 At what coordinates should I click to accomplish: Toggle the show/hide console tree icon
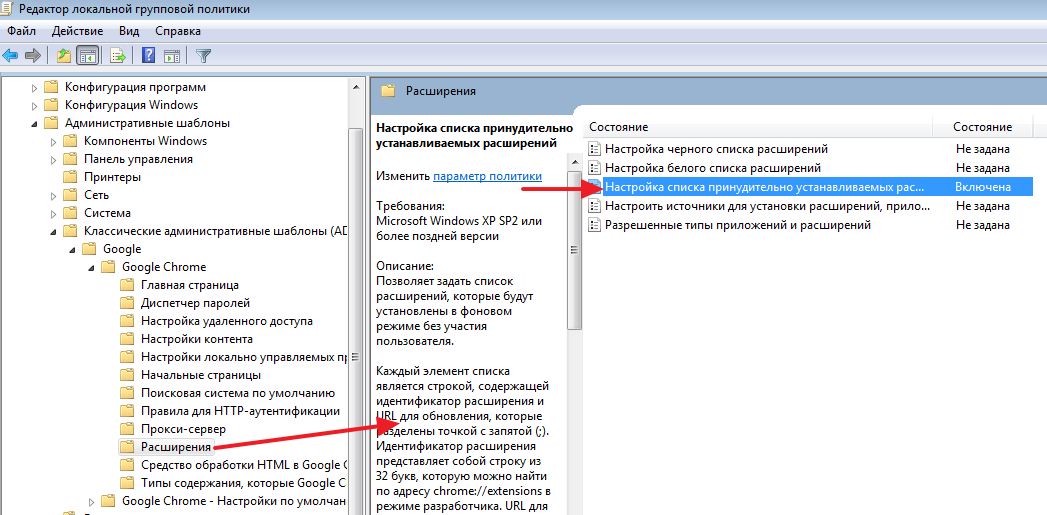click(x=86, y=55)
